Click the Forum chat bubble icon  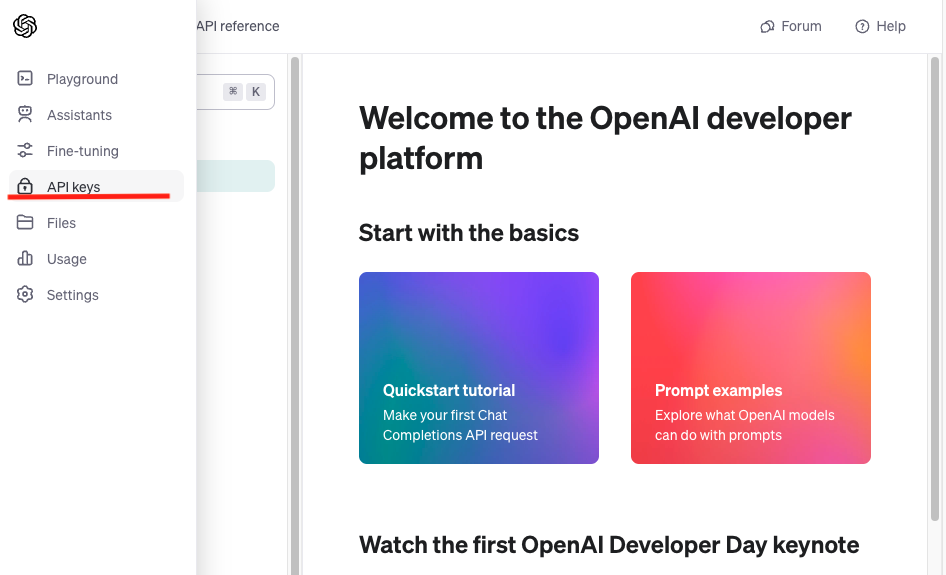767,27
